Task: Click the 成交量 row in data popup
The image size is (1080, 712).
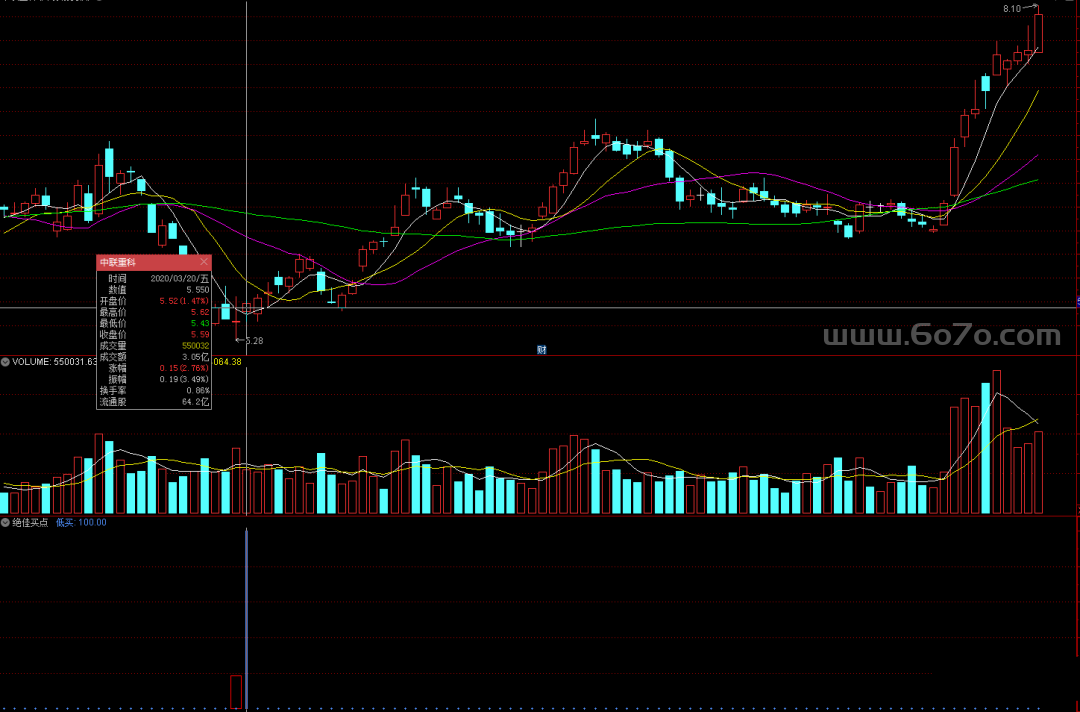Action: click(x=154, y=345)
